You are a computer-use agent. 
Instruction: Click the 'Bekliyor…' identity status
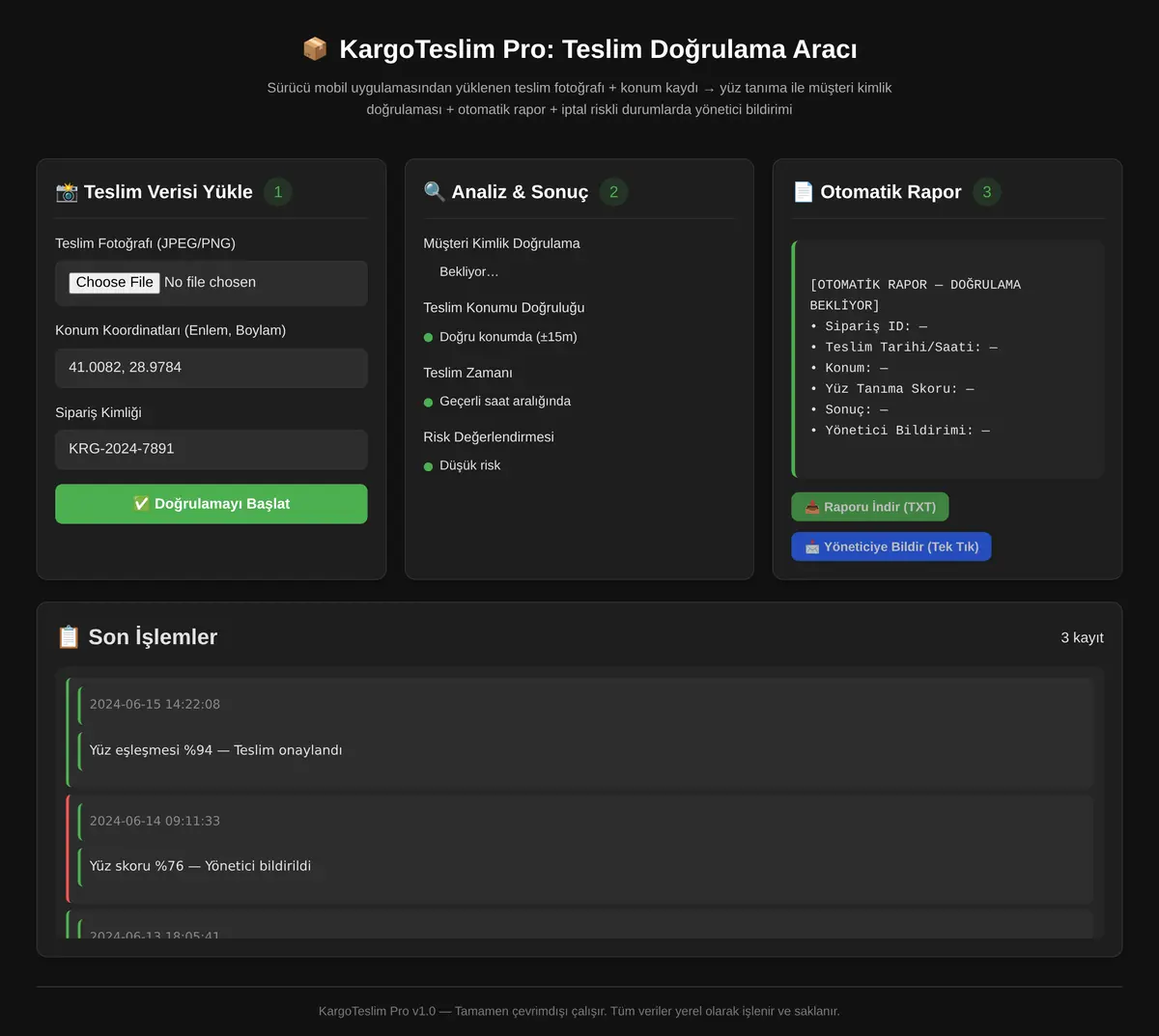coord(468,272)
